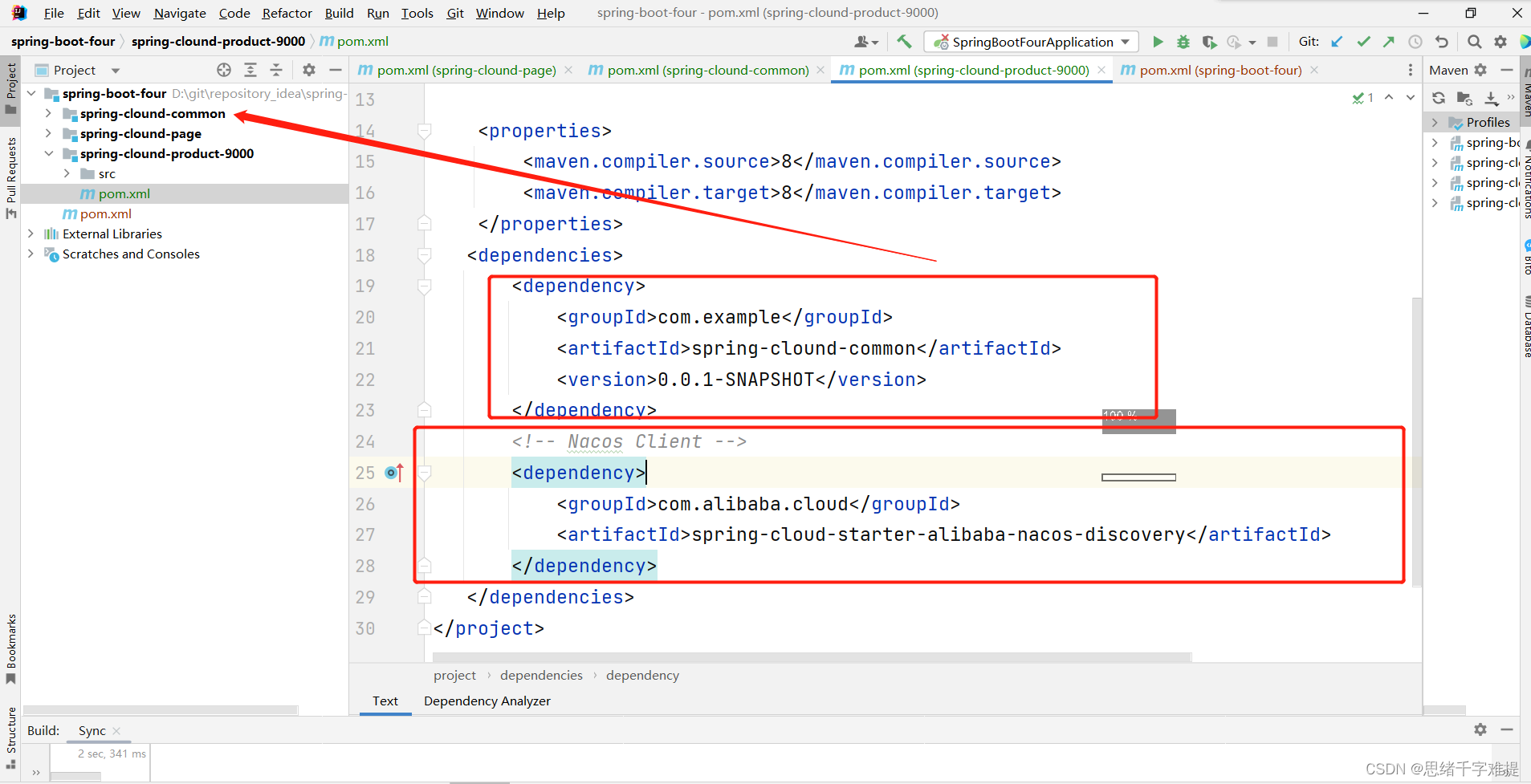Go to next highlighted problem down arrow
The image size is (1531, 784).
pos(1411,97)
